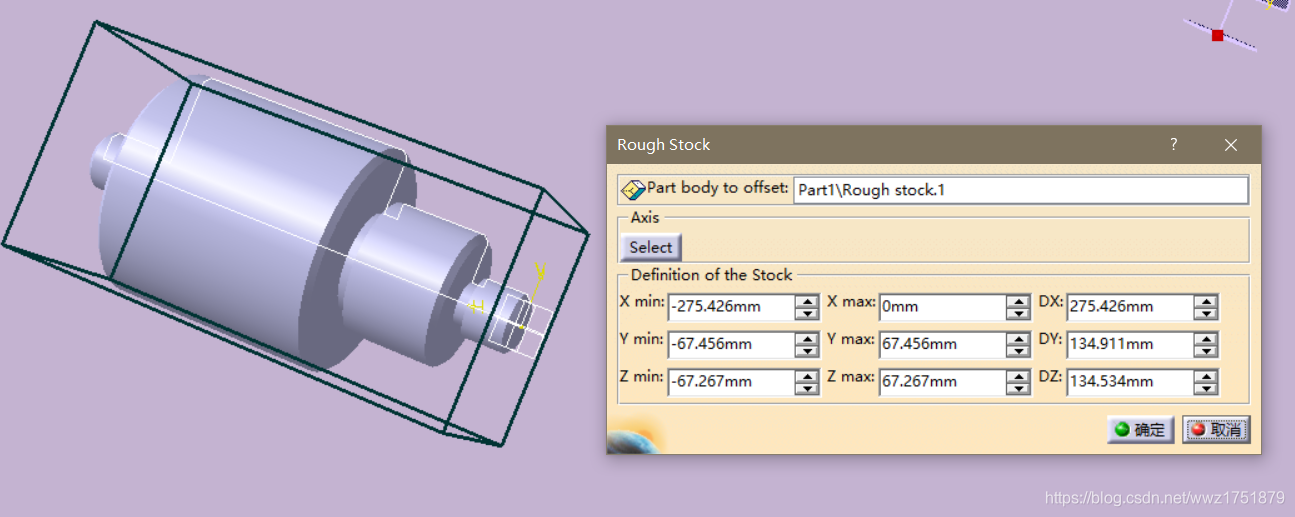
Task: Decrease Z min using its down arrow
Action: (x=807, y=389)
